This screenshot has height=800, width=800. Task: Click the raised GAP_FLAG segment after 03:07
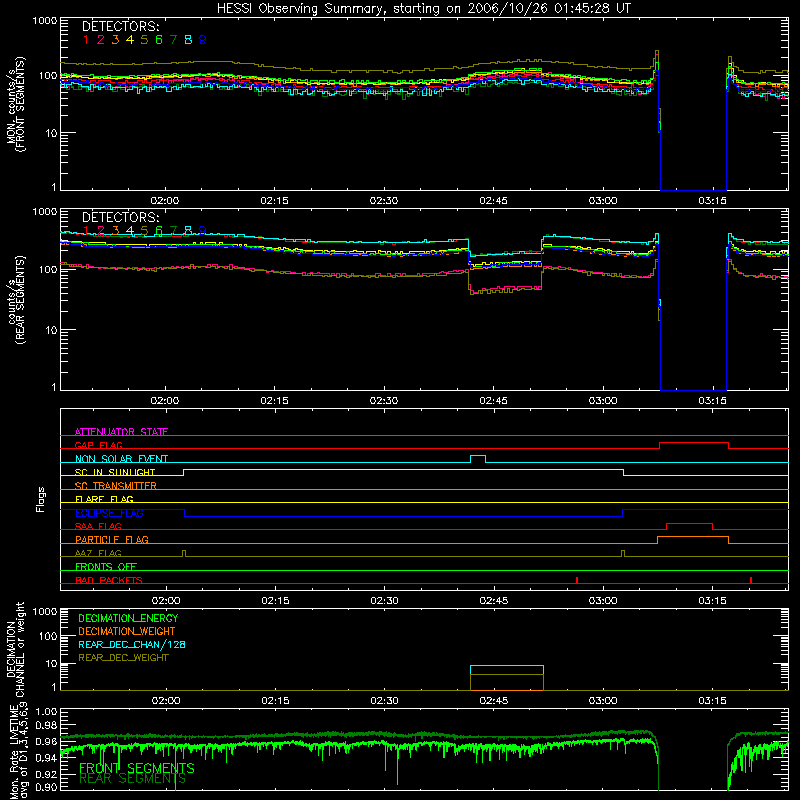[x=694, y=443]
